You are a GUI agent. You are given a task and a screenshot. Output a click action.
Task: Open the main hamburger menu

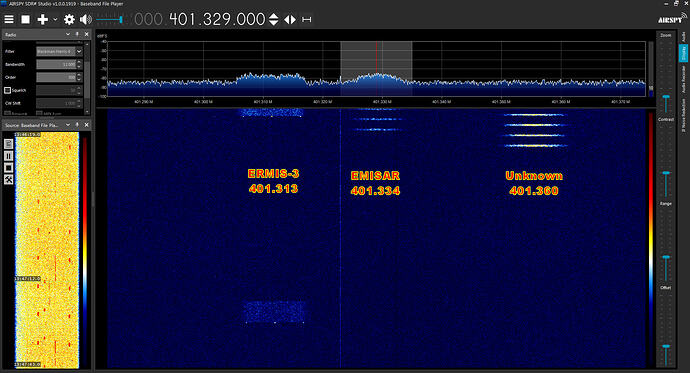(x=9, y=19)
